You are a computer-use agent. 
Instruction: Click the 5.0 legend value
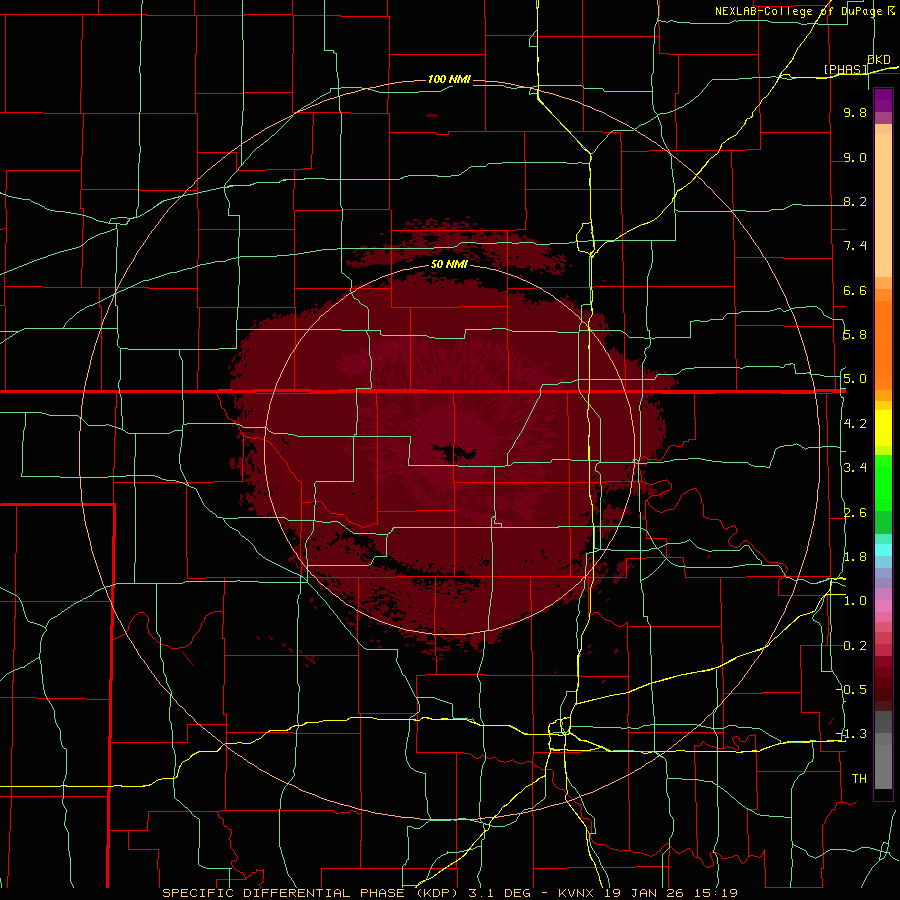[855, 379]
